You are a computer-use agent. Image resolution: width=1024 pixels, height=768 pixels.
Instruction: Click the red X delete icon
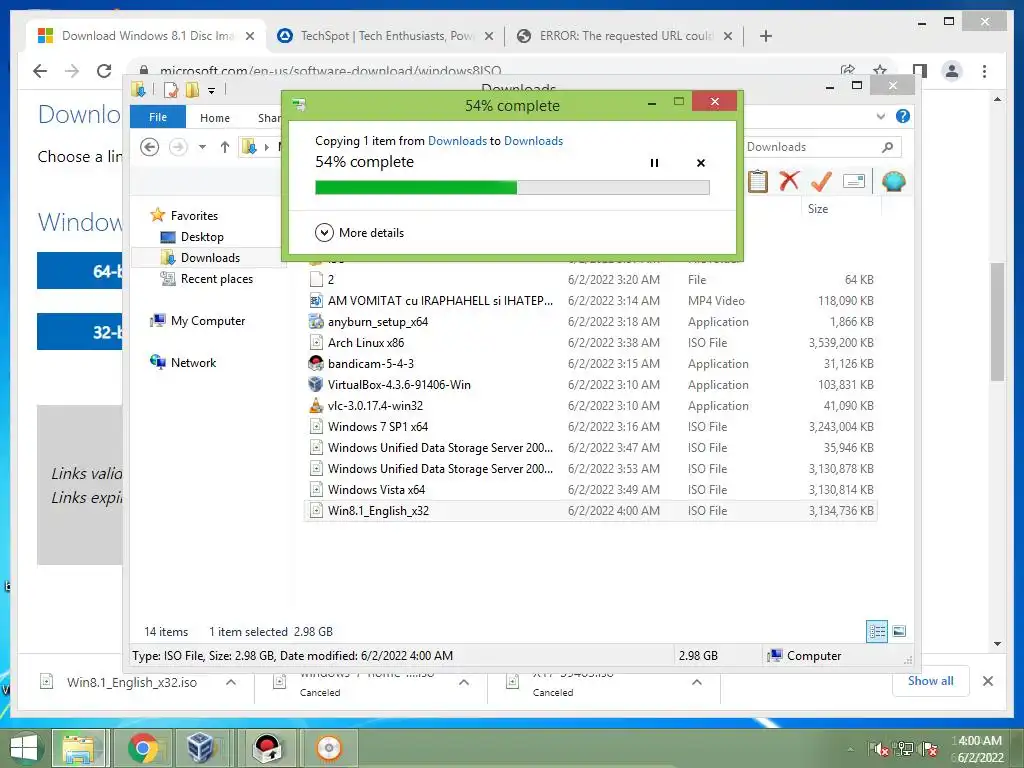(789, 181)
